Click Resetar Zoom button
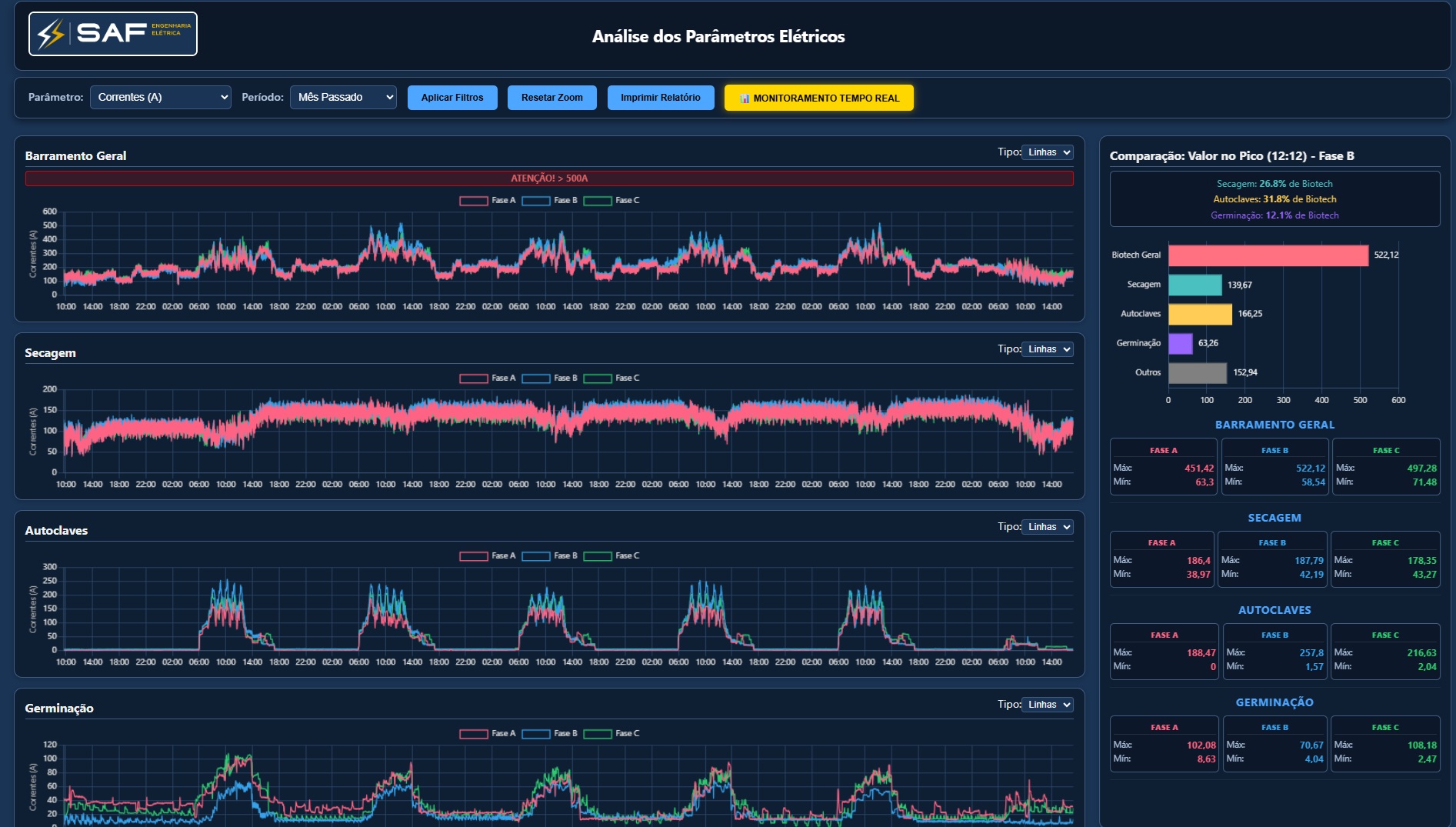This screenshot has height=827, width=1456. coord(552,98)
